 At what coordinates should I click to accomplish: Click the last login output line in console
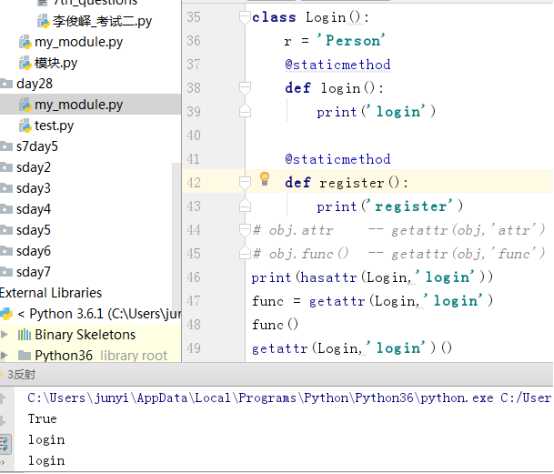point(47,461)
